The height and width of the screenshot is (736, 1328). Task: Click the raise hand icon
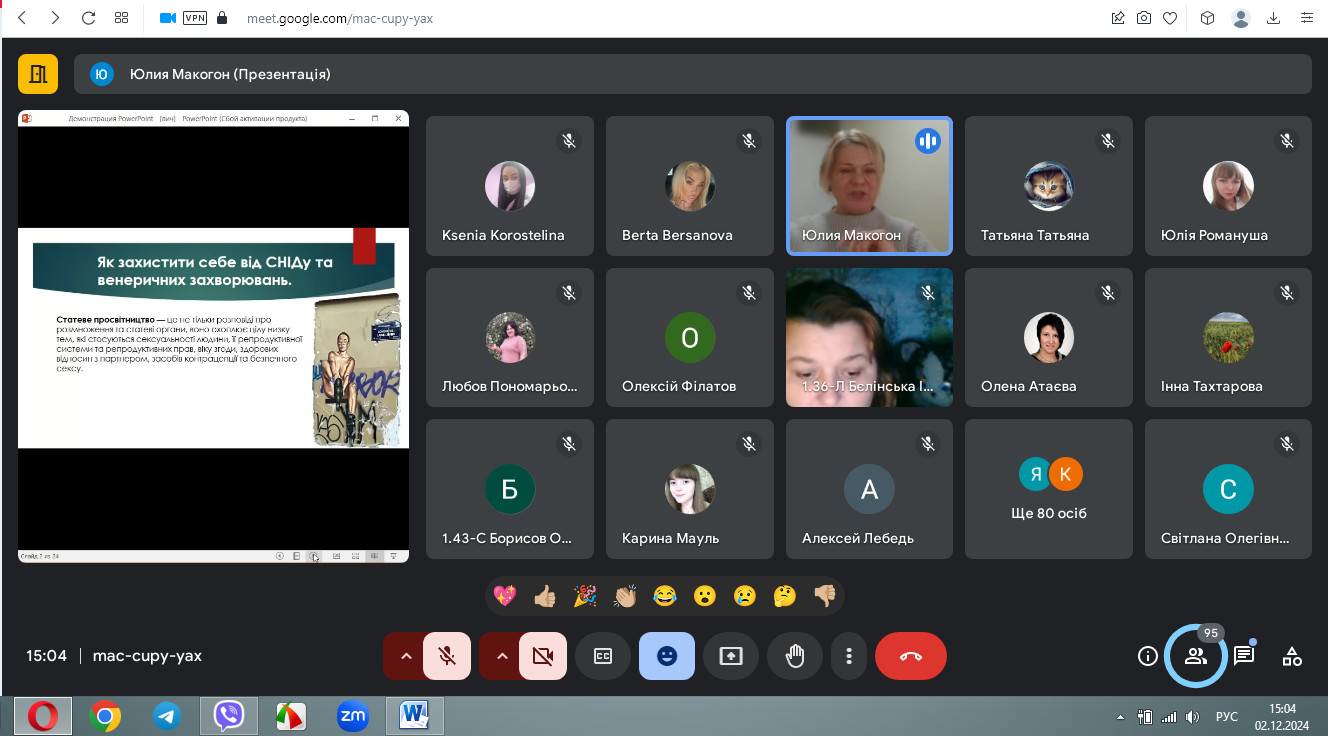point(795,656)
